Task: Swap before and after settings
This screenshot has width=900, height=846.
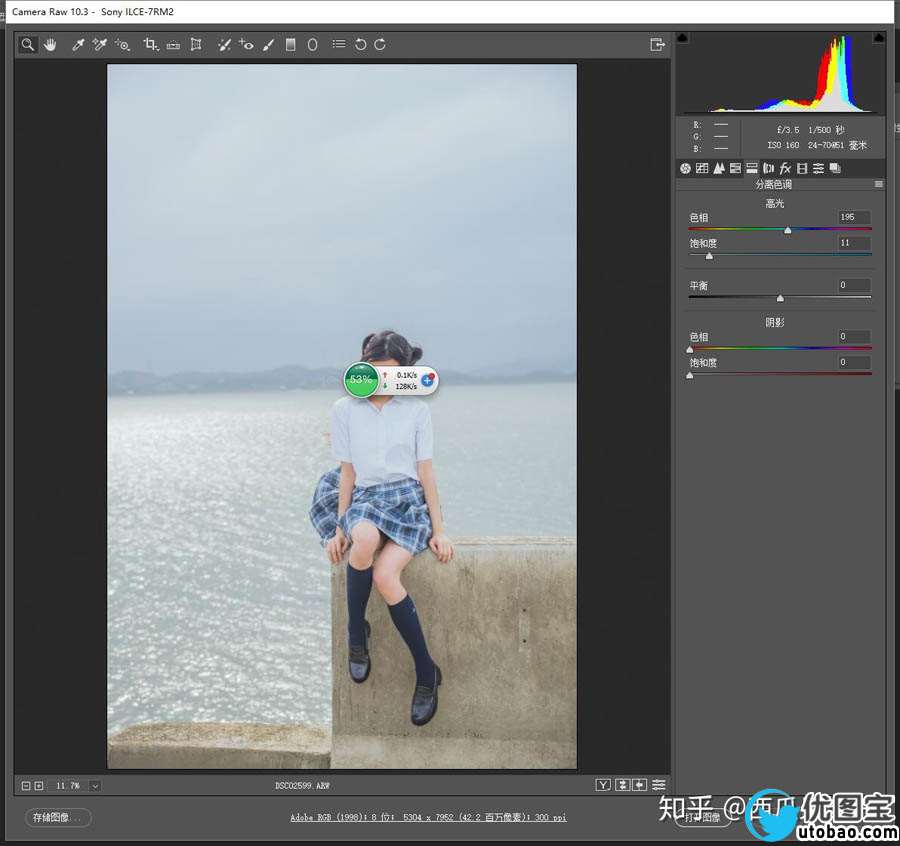Action: pyautogui.click(x=622, y=785)
